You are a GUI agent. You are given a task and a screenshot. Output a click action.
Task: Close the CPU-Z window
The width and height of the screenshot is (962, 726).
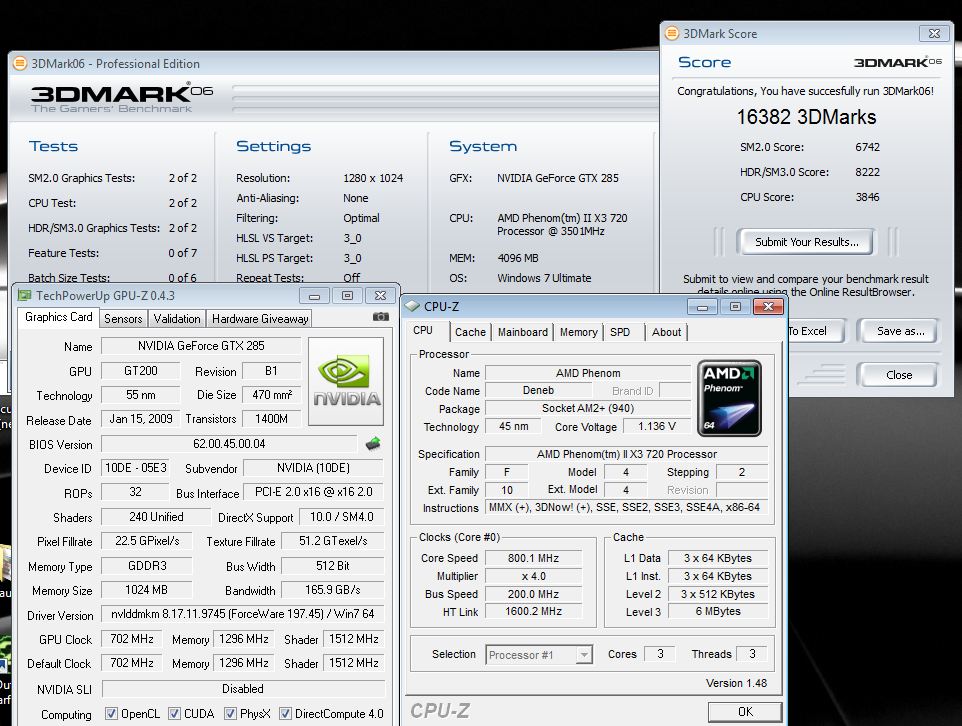coord(768,306)
